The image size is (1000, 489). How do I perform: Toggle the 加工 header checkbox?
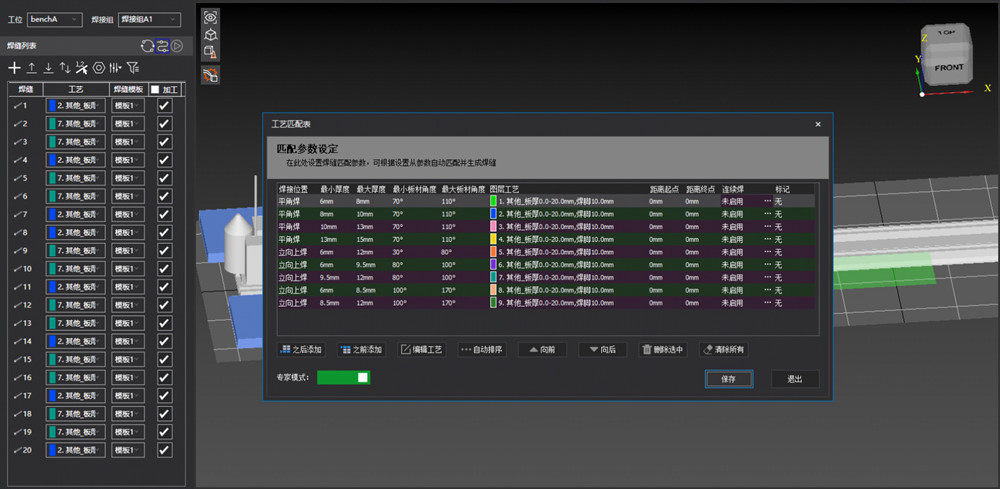coord(154,89)
